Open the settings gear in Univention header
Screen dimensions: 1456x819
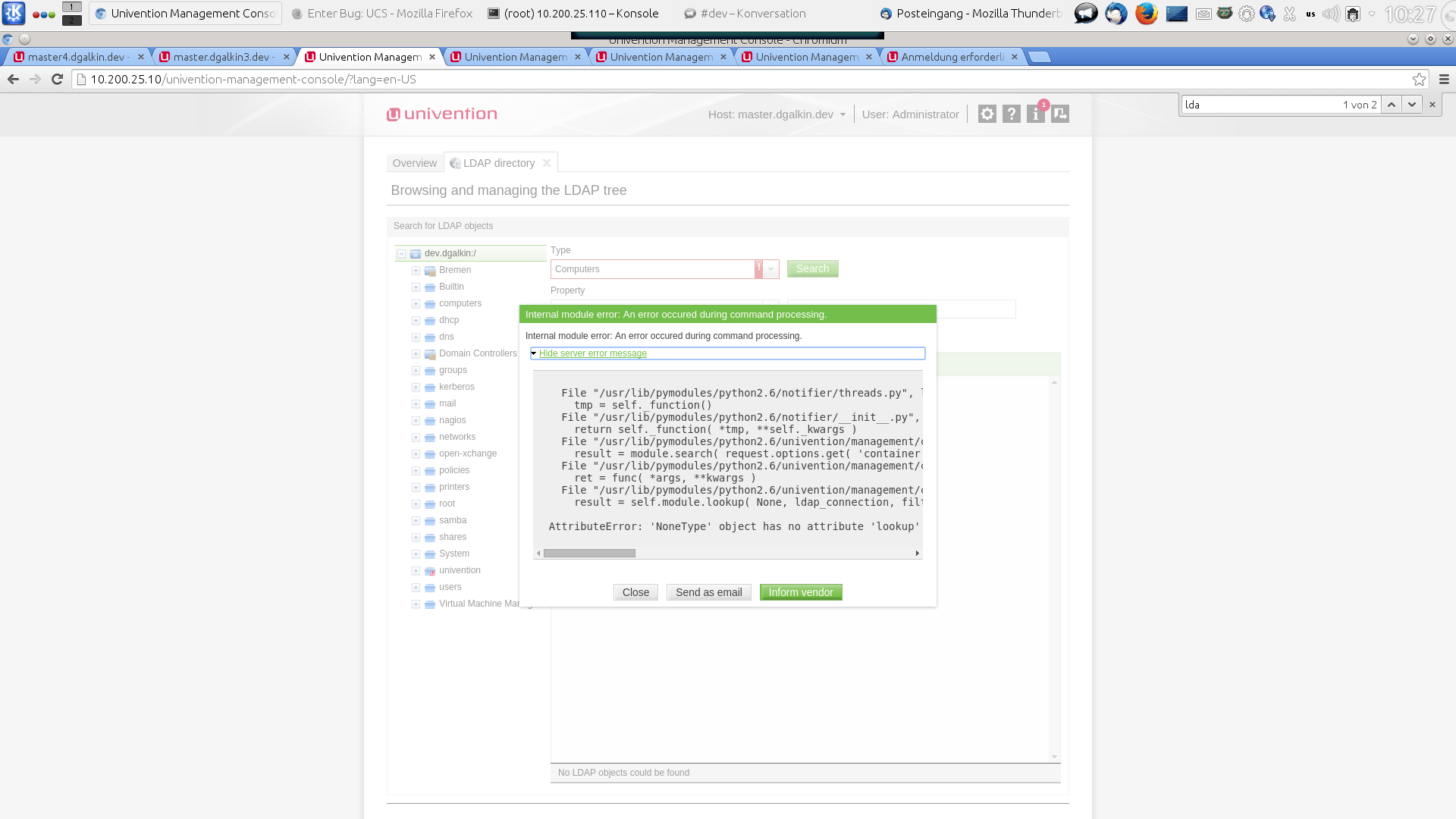[987, 115]
